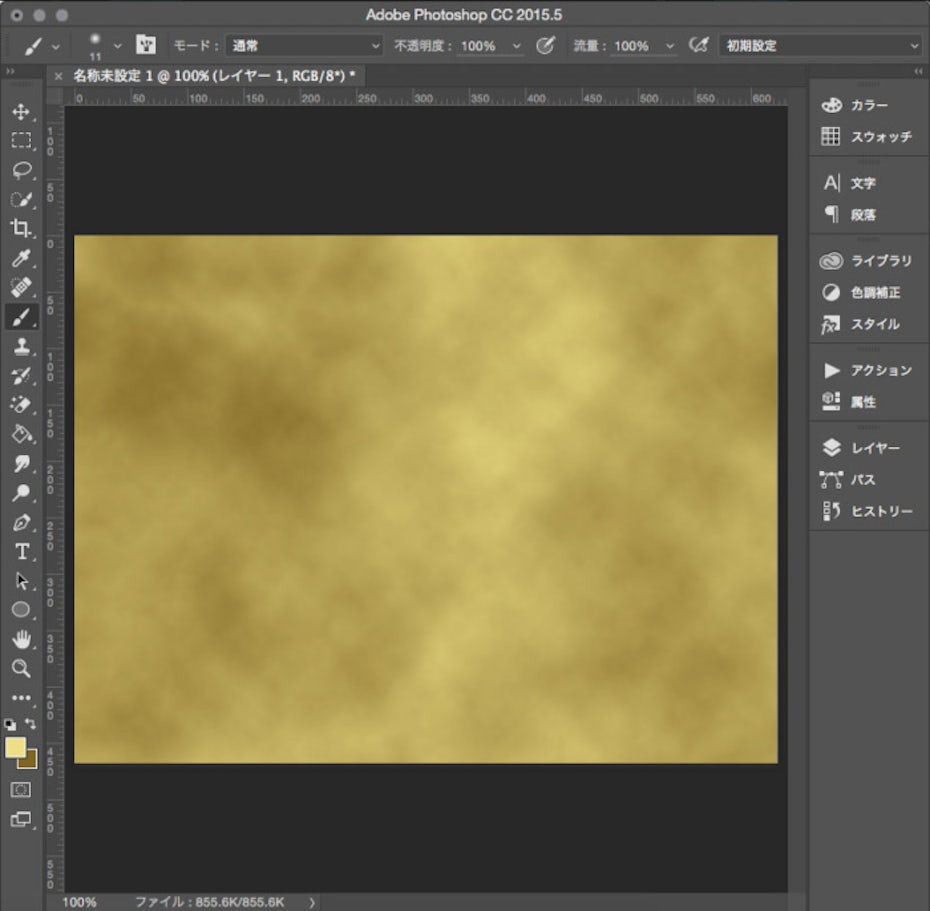Enable airbrush-style build-up
The width and height of the screenshot is (930, 911).
click(700, 46)
